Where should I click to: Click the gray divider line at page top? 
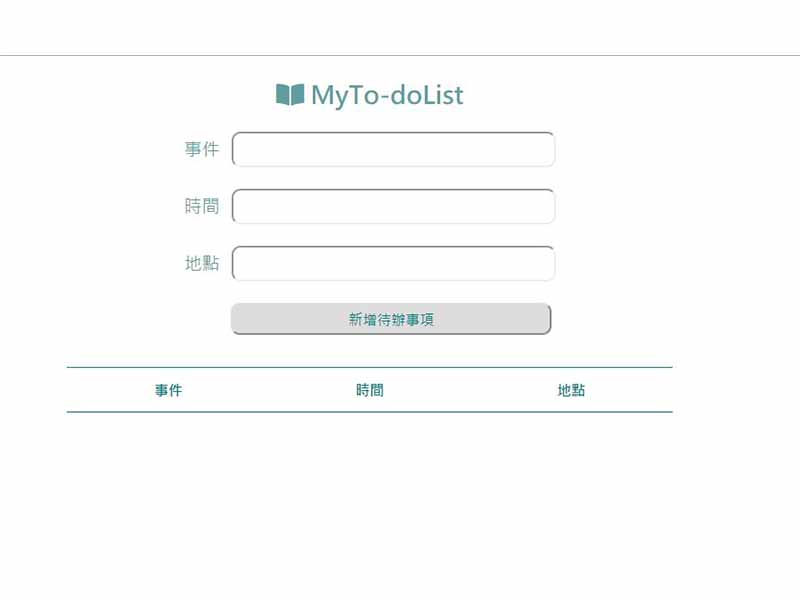(400, 55)
